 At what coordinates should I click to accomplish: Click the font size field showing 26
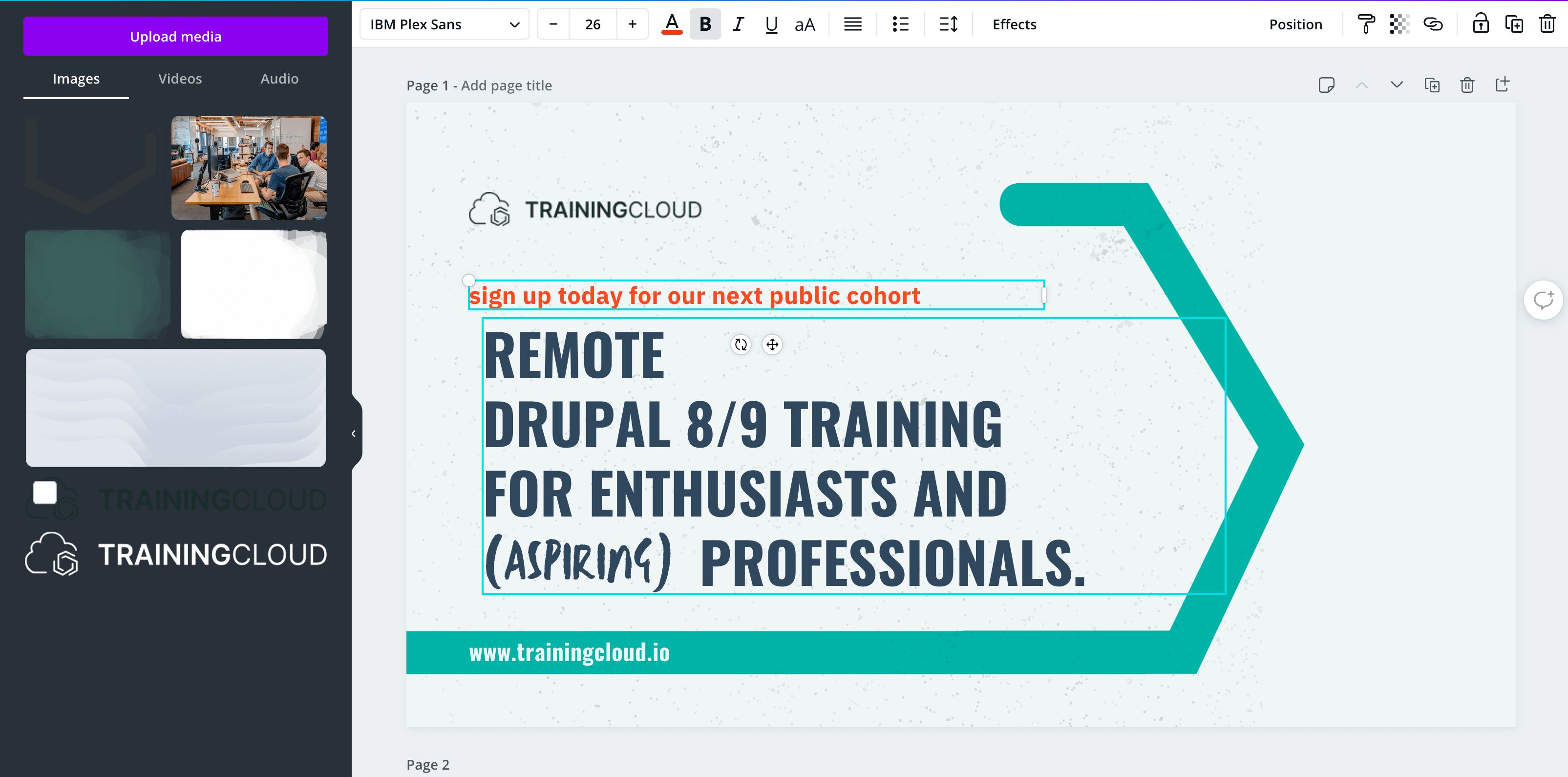click(x=593, y=24)
